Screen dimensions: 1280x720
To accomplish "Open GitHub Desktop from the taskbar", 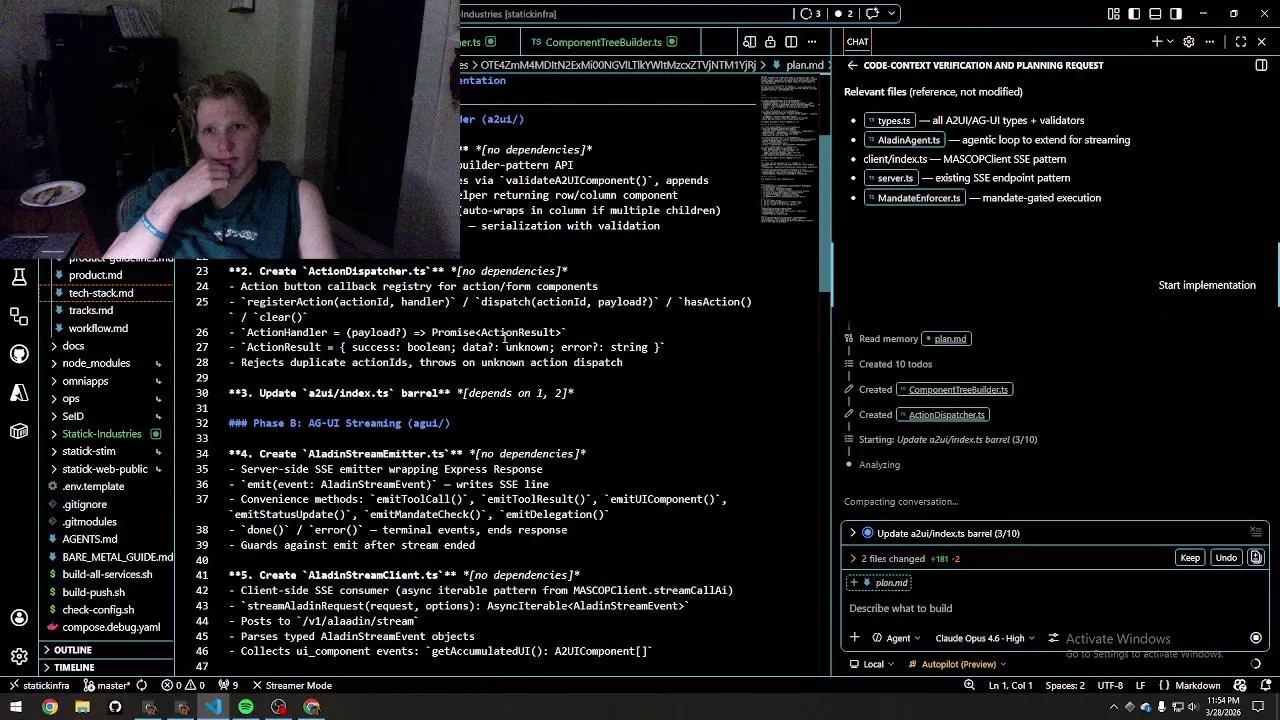I will tap(115, 707).
